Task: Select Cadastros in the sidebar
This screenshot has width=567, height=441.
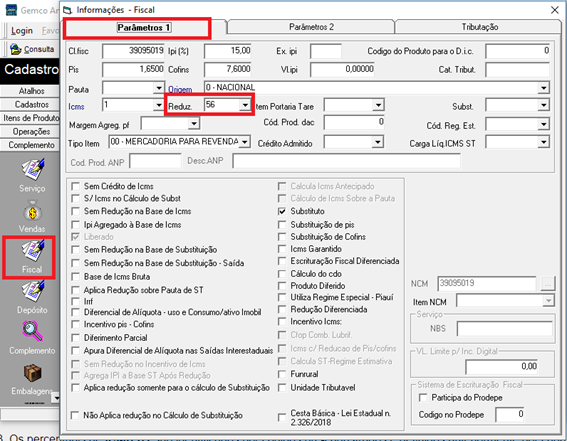Action: coord(31,104)
